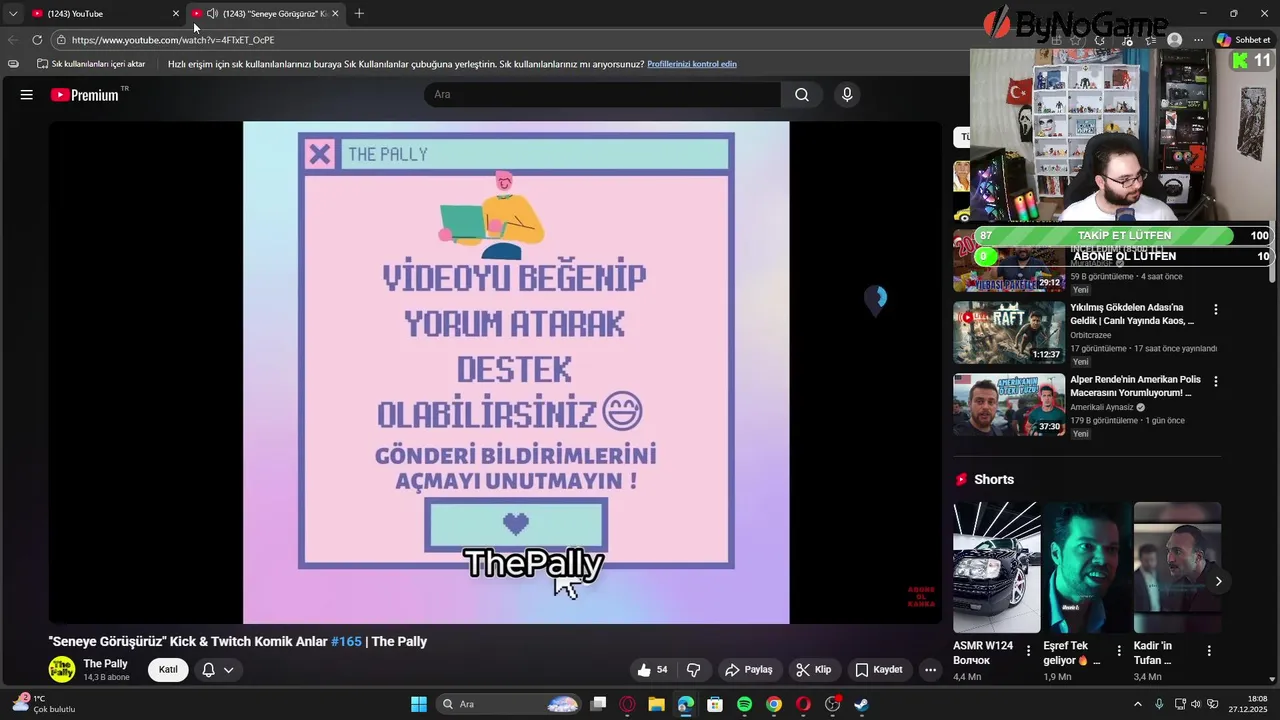The image size is (1280, 720).
Task: Reload the page
Action: (x=37, y=40)
